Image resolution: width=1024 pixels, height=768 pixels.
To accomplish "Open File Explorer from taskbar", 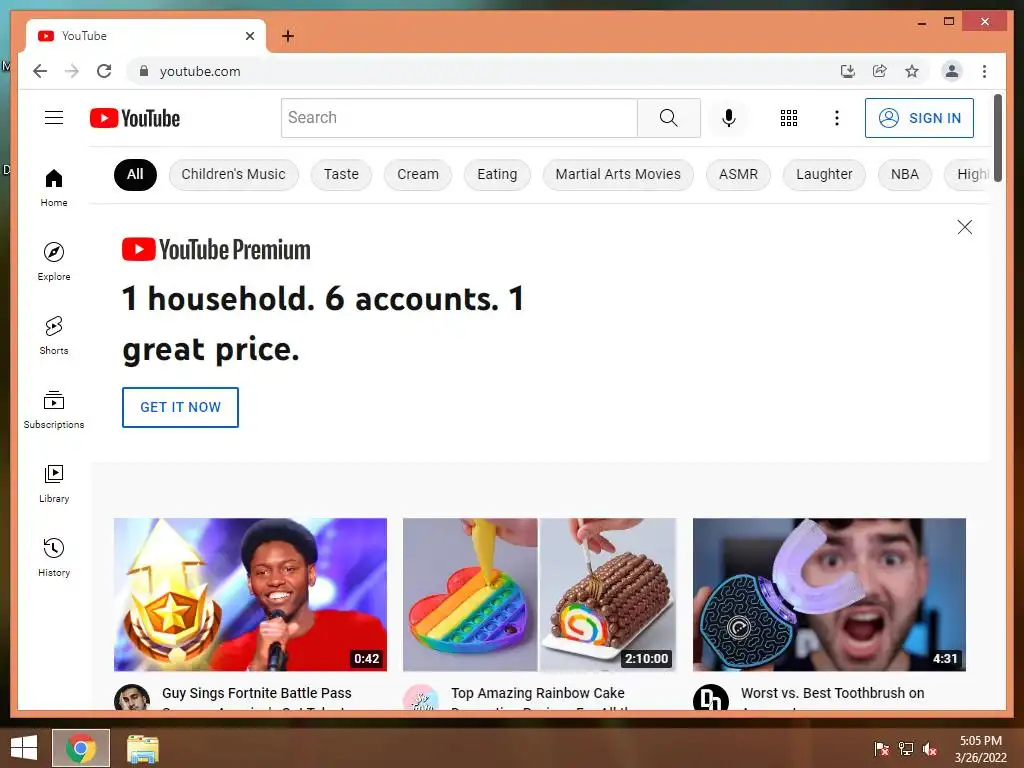I will tap(142, 748).
